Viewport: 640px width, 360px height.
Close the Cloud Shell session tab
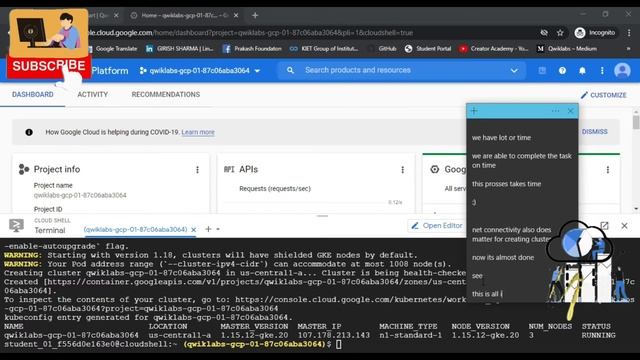pos(194,230)
